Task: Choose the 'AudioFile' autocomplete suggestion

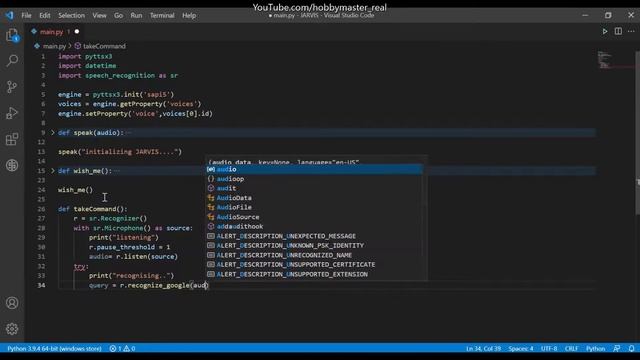Action: 314,207
